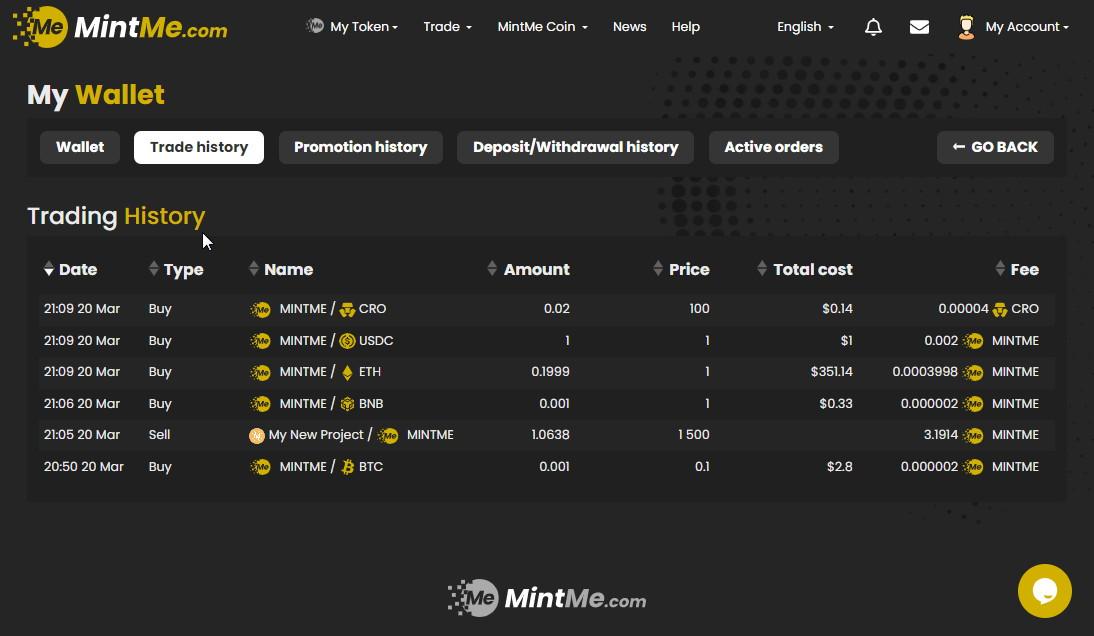Click the MintMe.com logo in header
Screen dimensions: 1094x636
point(120,27)
